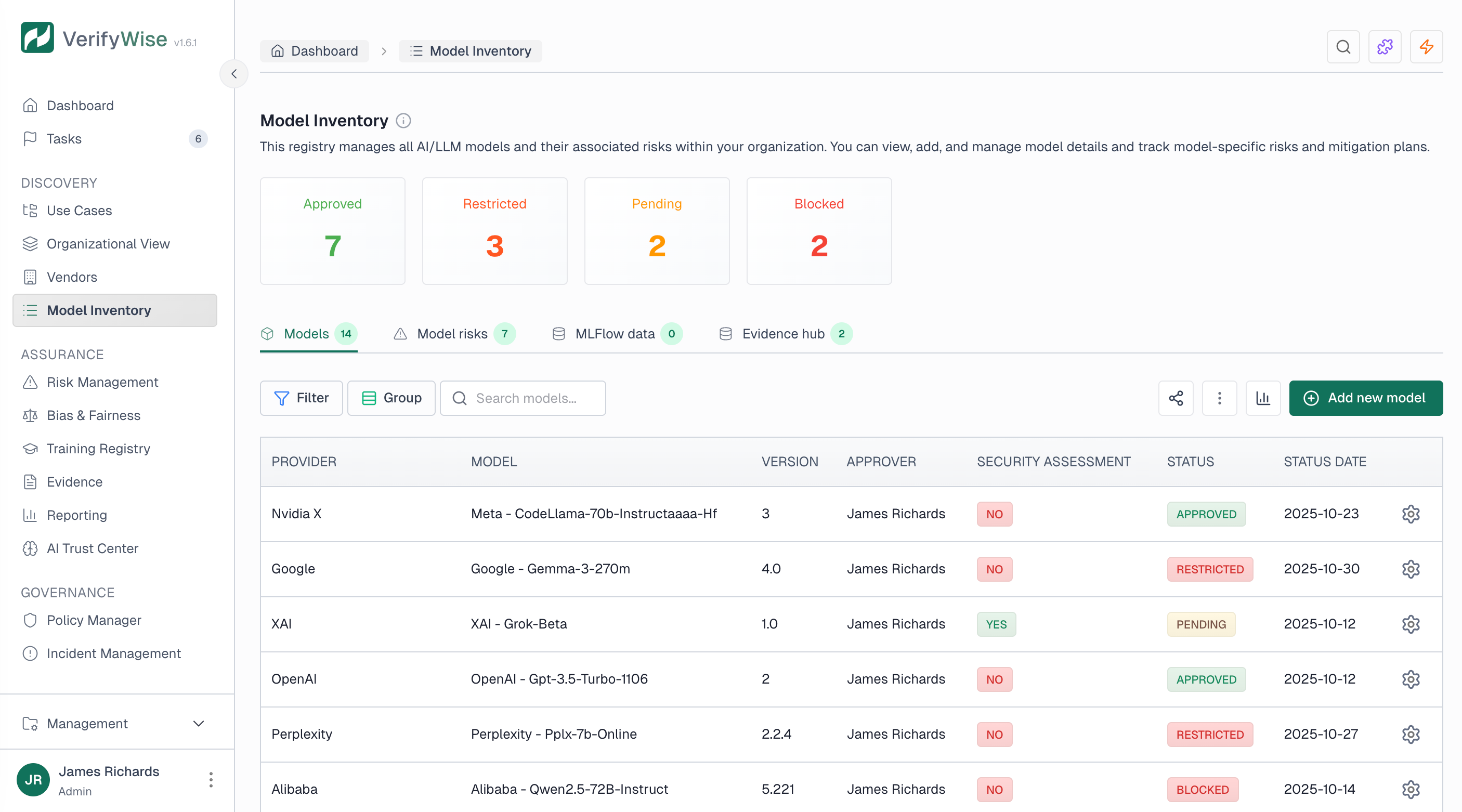Toggle grouping with the Group button
The image size is (1462, 812).
[x=391, y=398]
